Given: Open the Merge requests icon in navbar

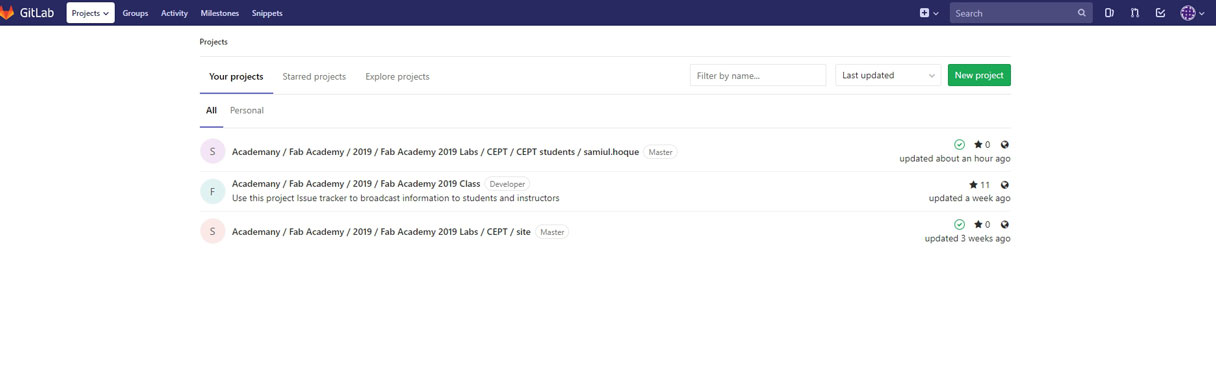Looking at the screenshot, I should [1134, 13].
